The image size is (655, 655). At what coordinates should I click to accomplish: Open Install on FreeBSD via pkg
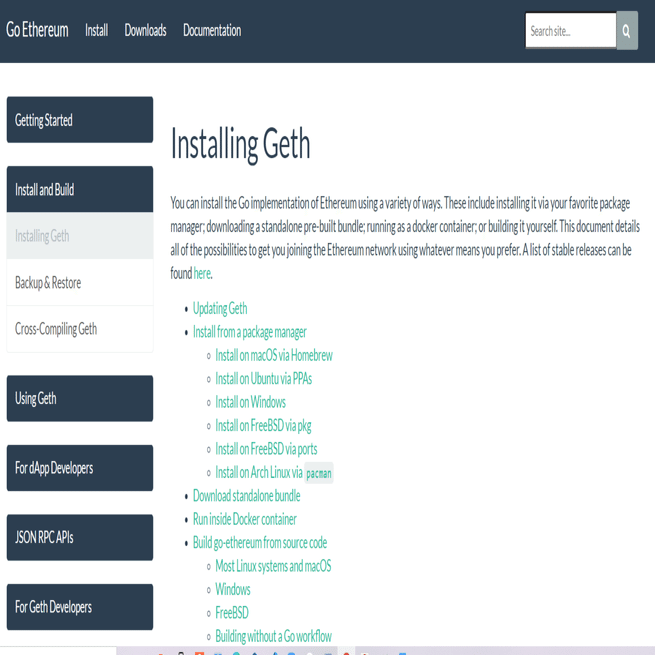(263, 426)
